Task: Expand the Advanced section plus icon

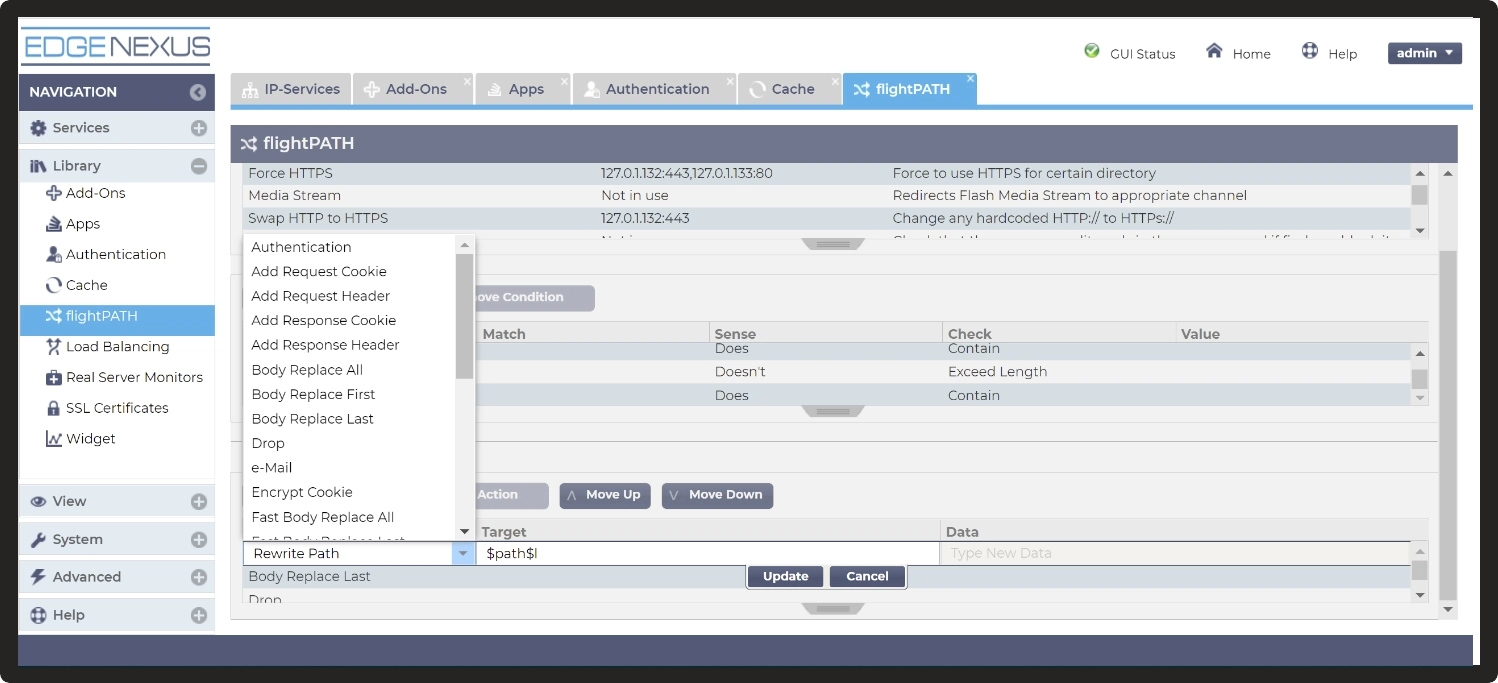Action: tap(198, 577)
